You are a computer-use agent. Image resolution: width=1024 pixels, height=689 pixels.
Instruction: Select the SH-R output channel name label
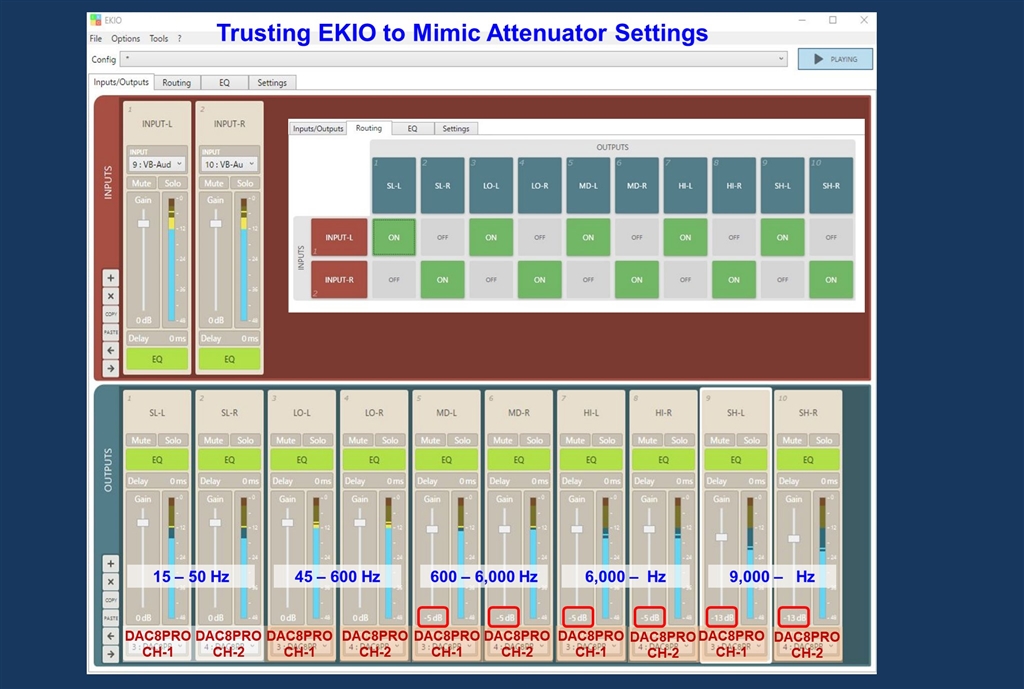(x=808, y=413)
